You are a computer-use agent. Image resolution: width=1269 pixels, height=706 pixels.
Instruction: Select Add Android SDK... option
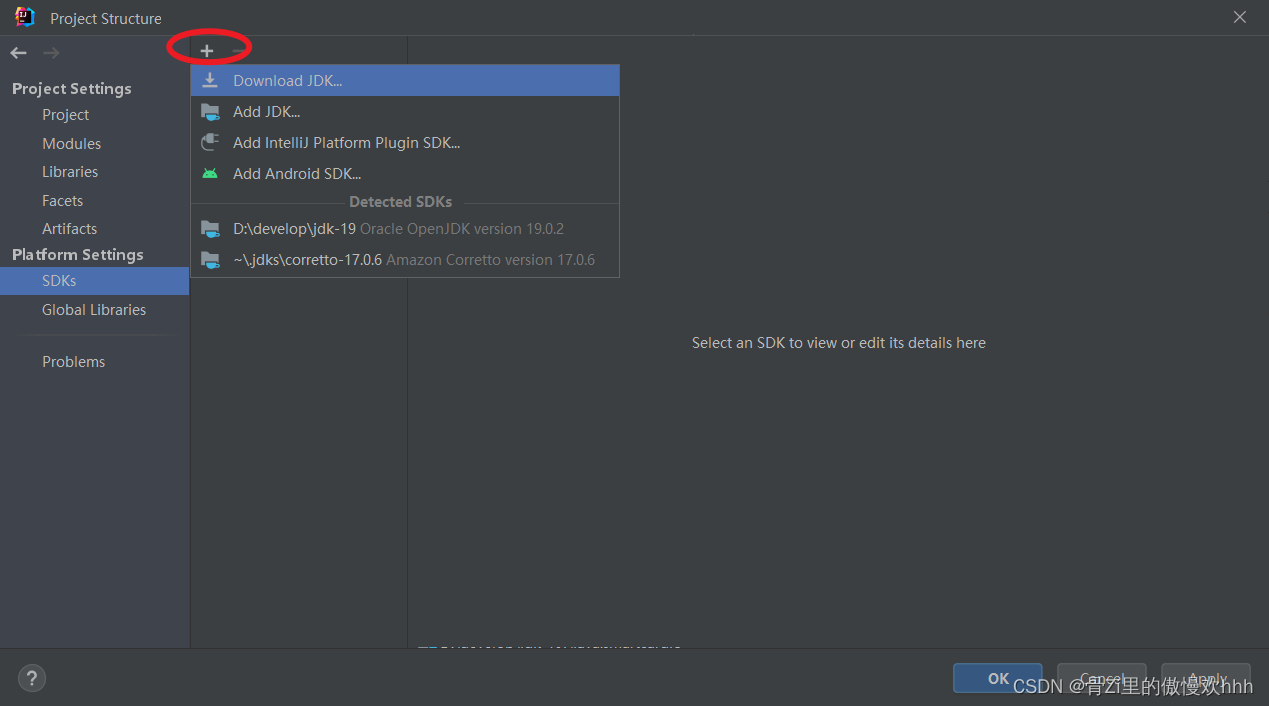coord(405,174)
